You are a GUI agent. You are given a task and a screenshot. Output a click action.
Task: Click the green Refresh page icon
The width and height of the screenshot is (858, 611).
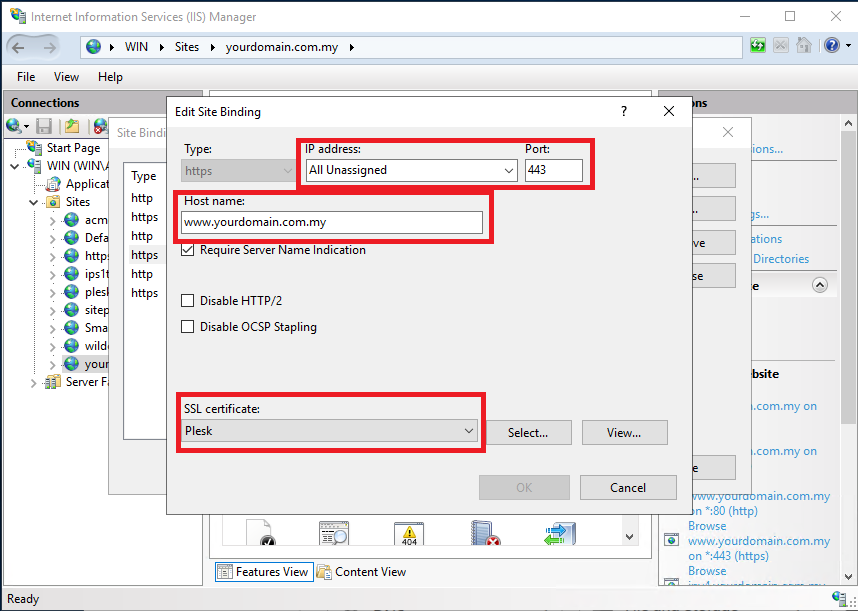coord(758,46)
